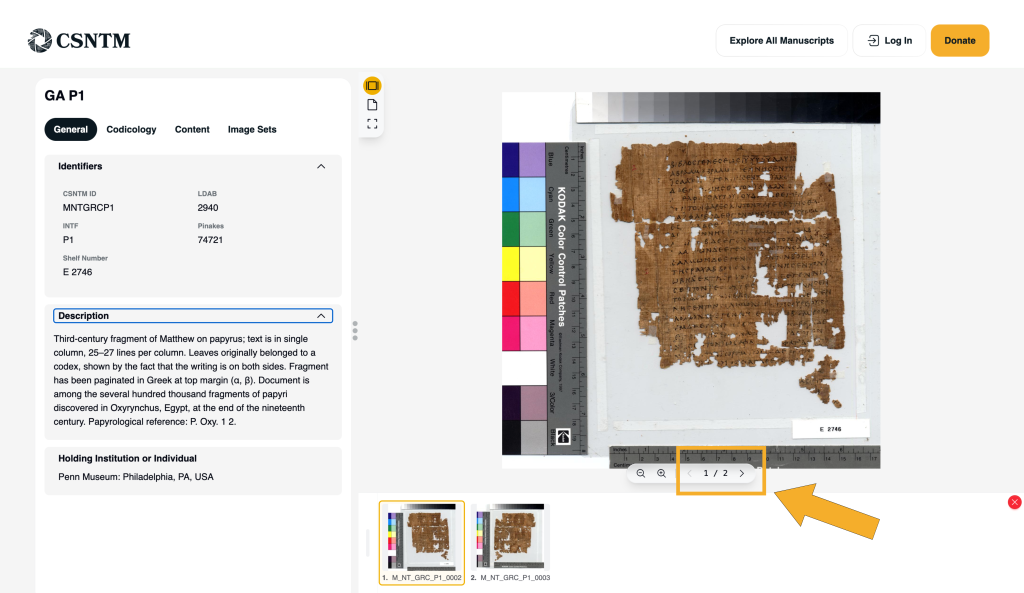This screenshot has width=1024, height=593.
Task: Click the Donate button
Action: pos(959,41)
